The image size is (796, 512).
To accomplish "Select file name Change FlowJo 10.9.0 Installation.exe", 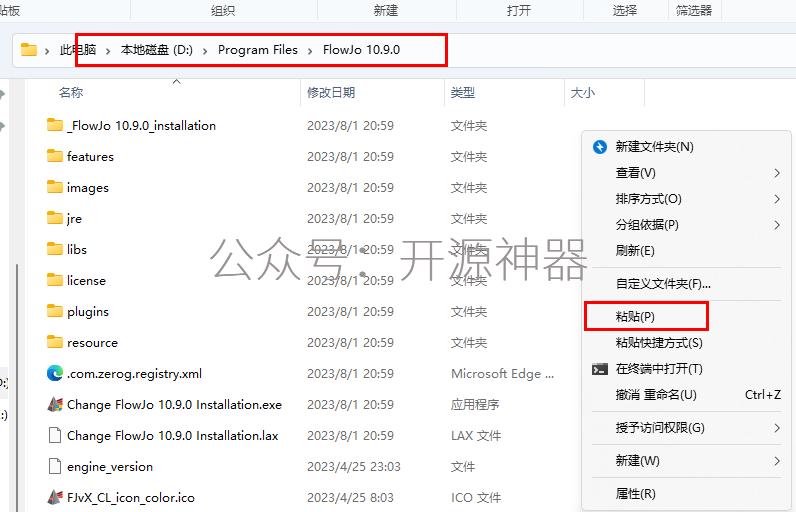I will pyautogui.click(x=174, y=405).
